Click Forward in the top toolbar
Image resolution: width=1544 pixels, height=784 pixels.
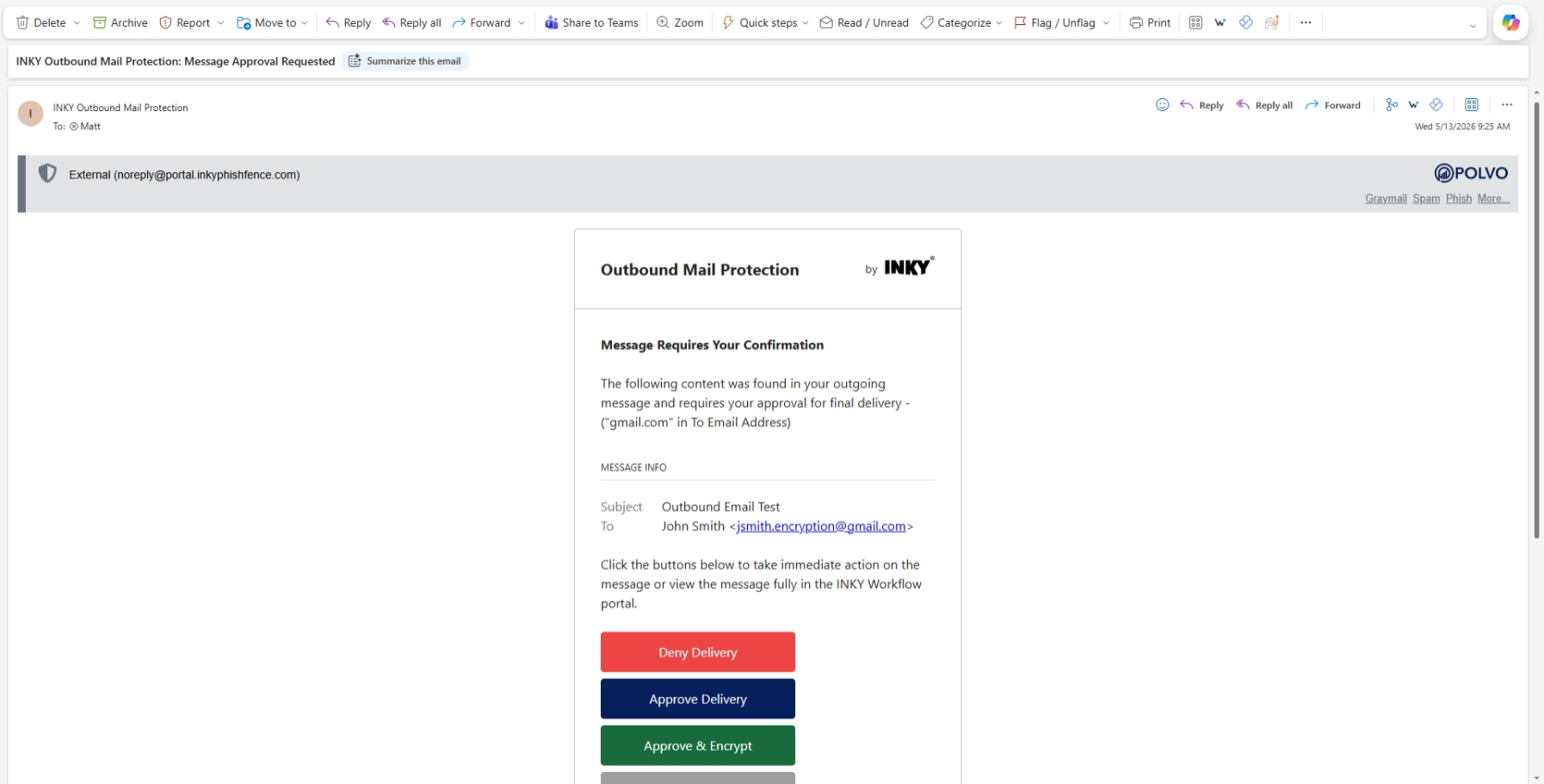pyautogui.click(x=482, y=22)
